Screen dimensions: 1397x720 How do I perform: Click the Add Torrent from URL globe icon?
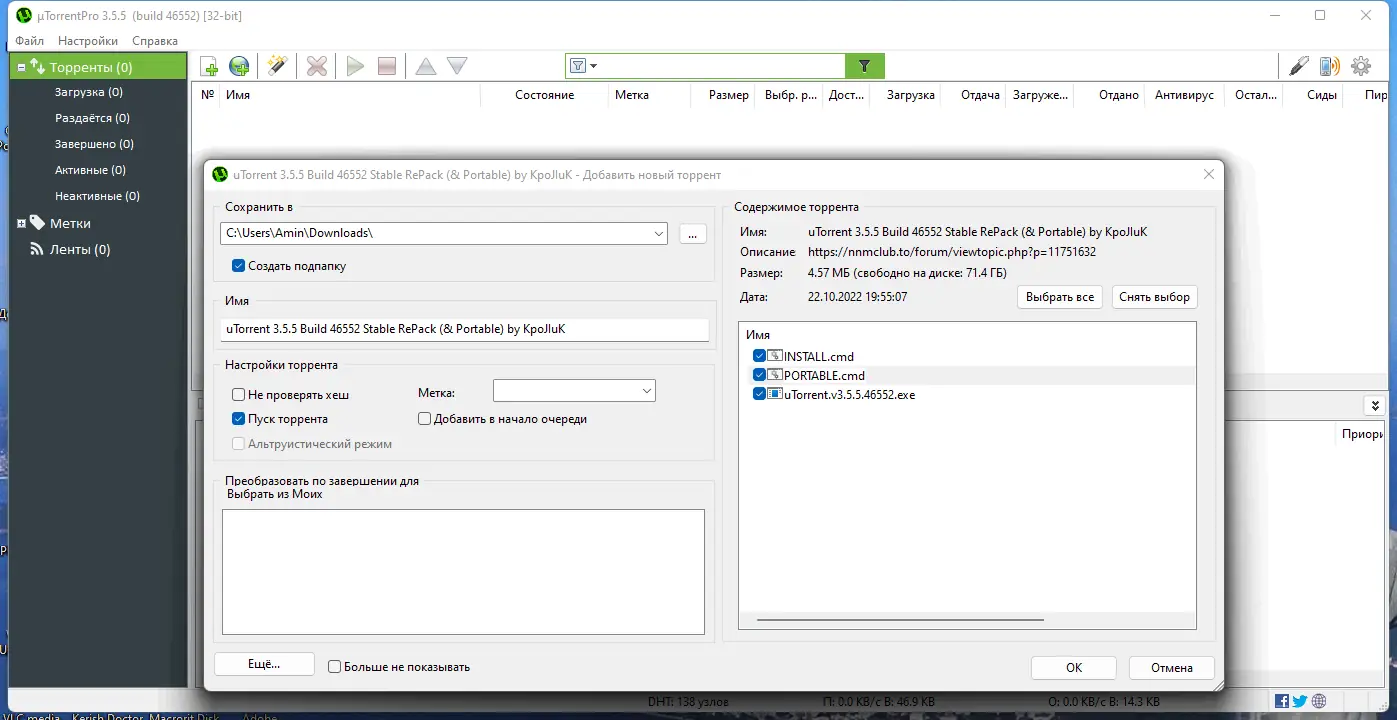coord(239,67)
